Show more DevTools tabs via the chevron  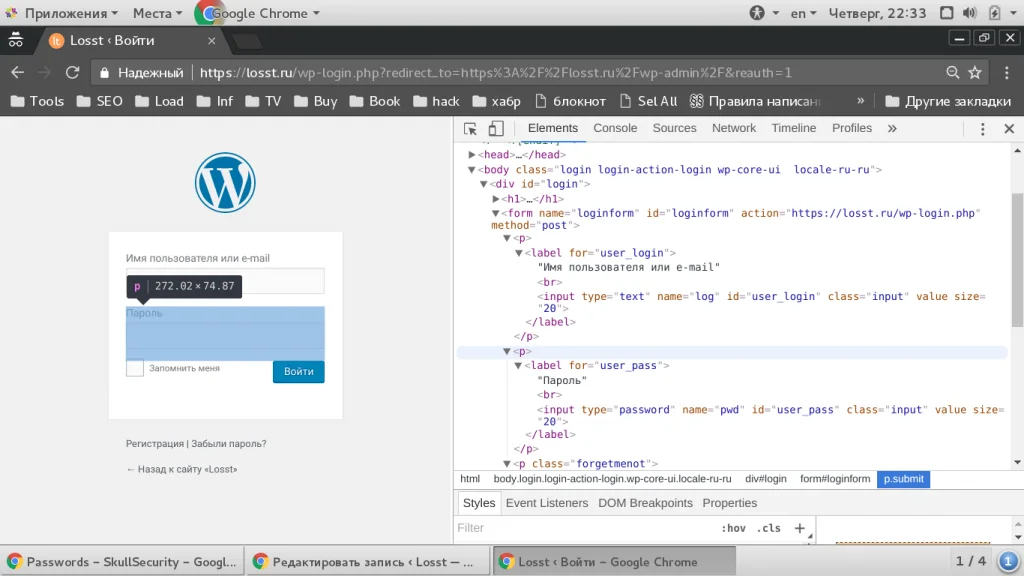pos(892,129)
